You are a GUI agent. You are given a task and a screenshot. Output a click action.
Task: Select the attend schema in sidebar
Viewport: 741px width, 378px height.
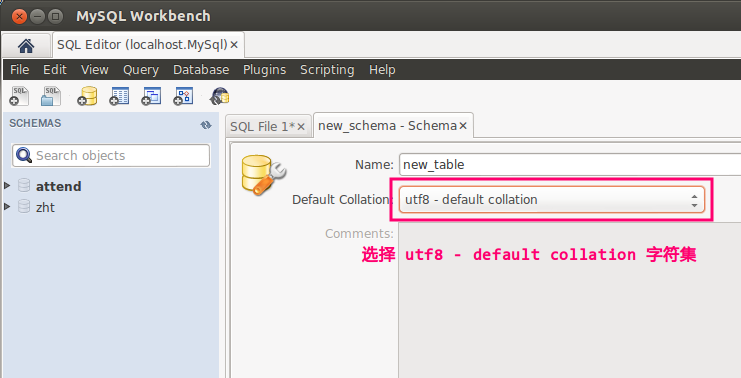[58, 186]
